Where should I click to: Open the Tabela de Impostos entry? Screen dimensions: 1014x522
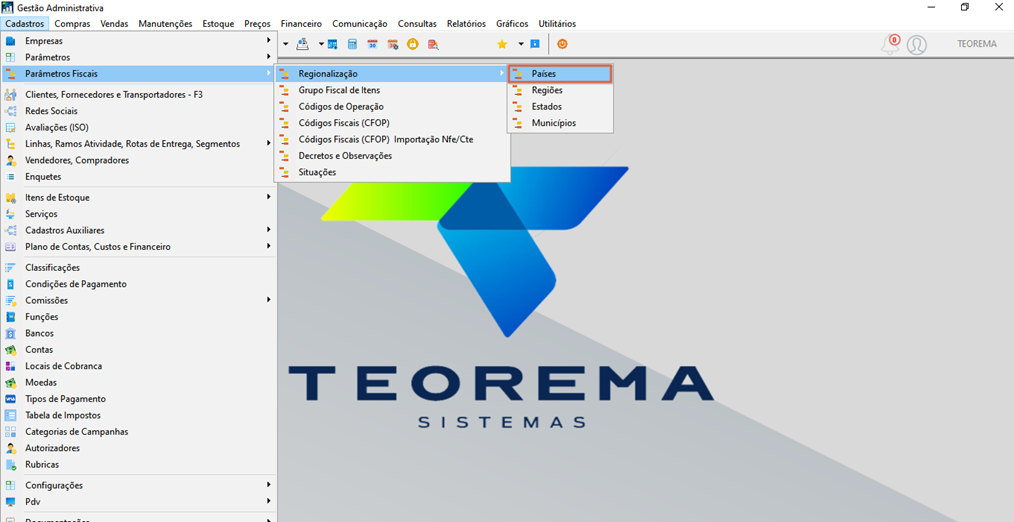(x=139, y=415)
